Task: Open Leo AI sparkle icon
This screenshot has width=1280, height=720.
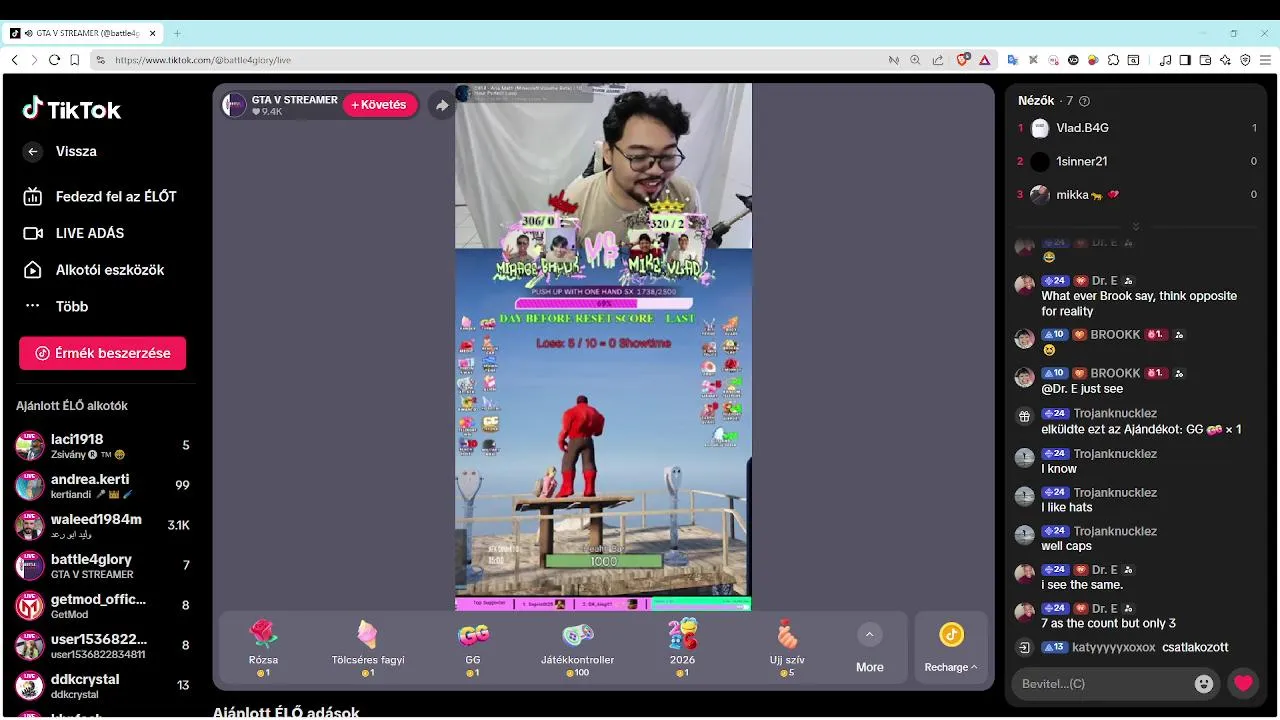Action: (x=1225, y=60)
